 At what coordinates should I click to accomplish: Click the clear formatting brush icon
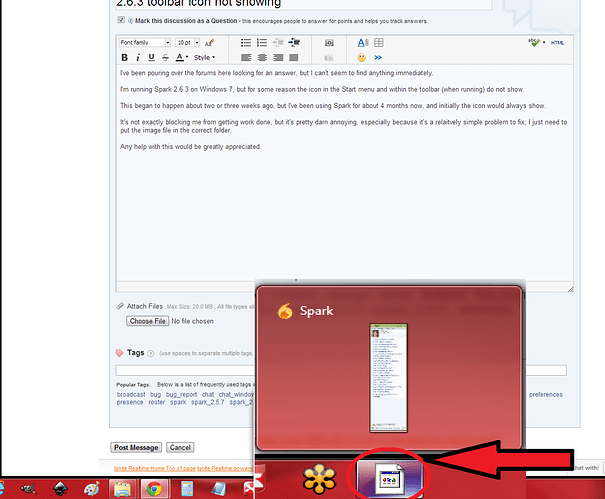click(210, 42)
